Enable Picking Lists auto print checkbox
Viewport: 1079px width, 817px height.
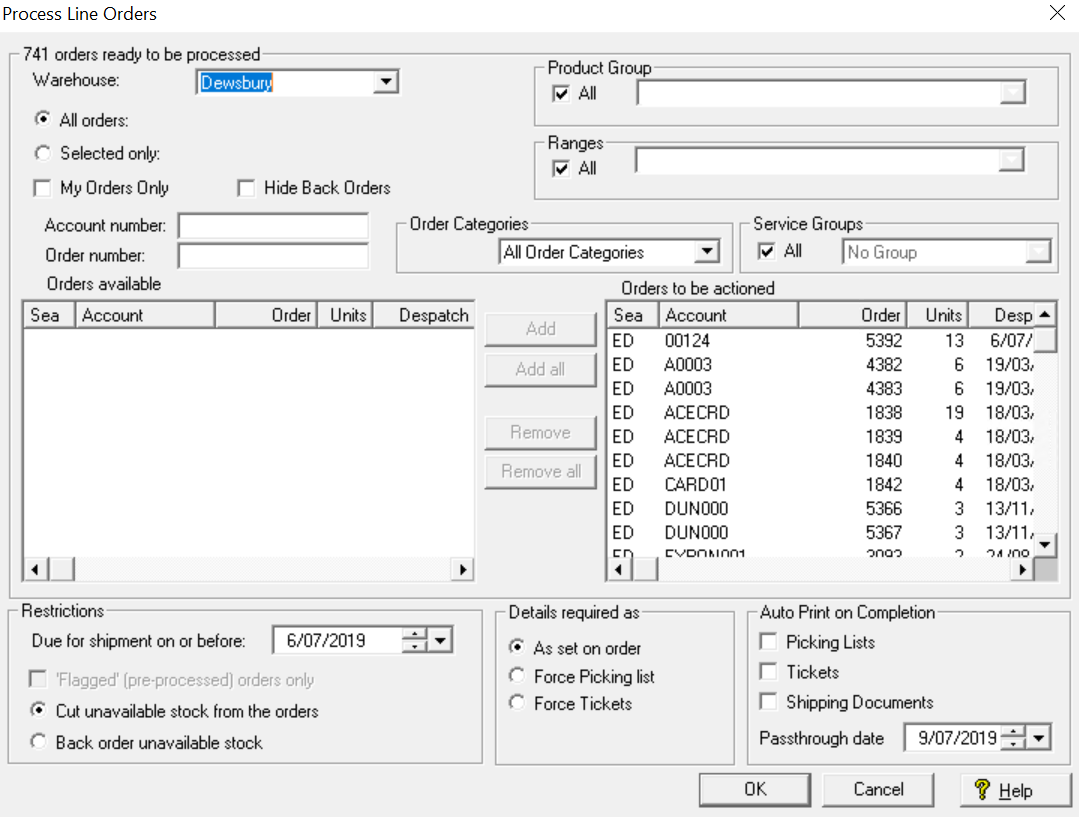coord(769,641)
